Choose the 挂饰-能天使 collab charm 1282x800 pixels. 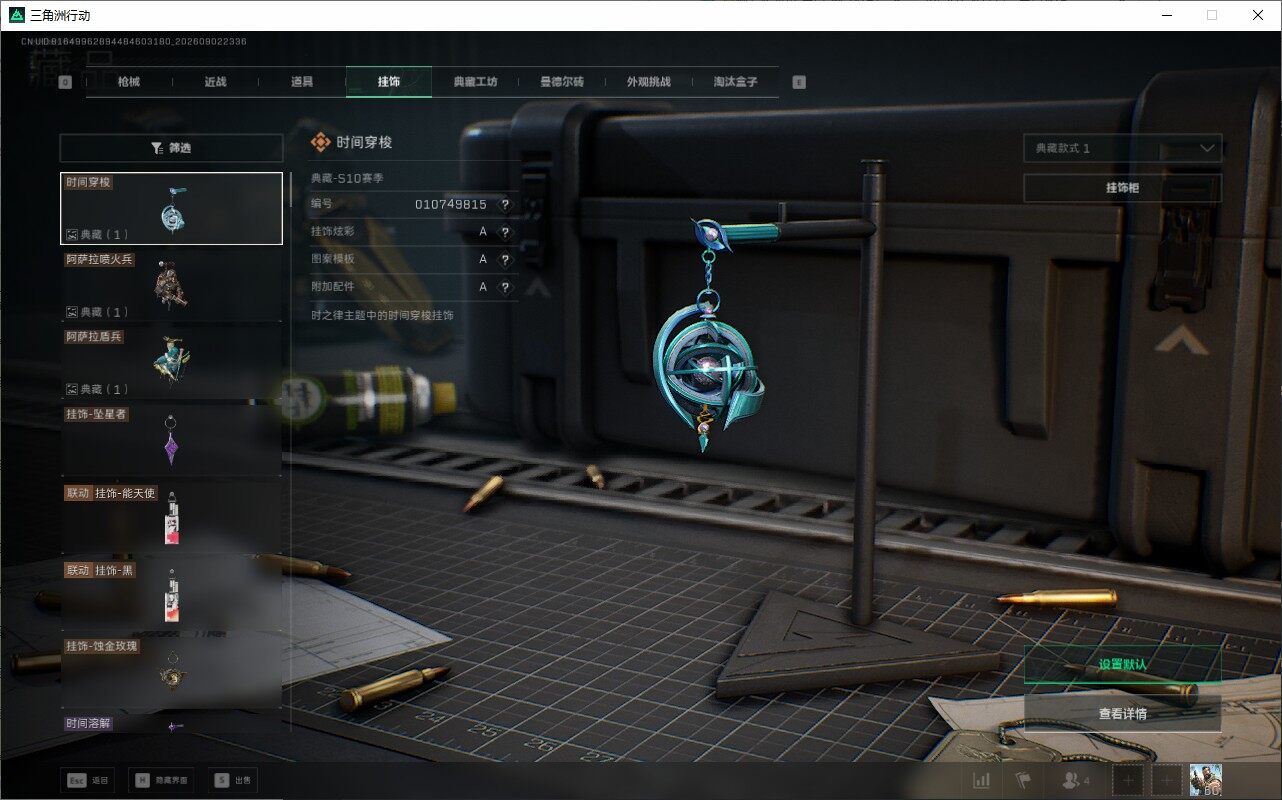[171, 518]
